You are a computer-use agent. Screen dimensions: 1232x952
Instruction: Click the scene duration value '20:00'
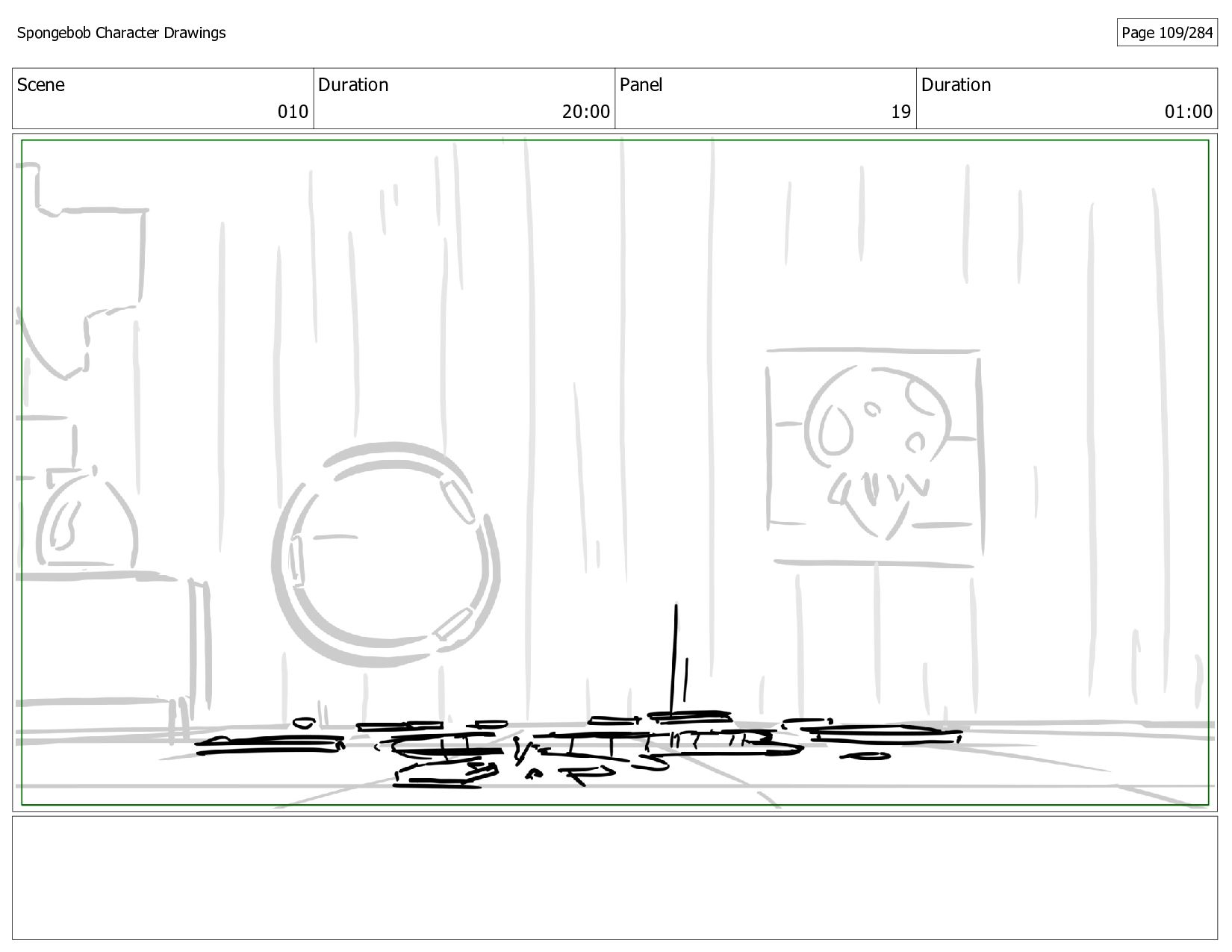(x=586, y=112)
